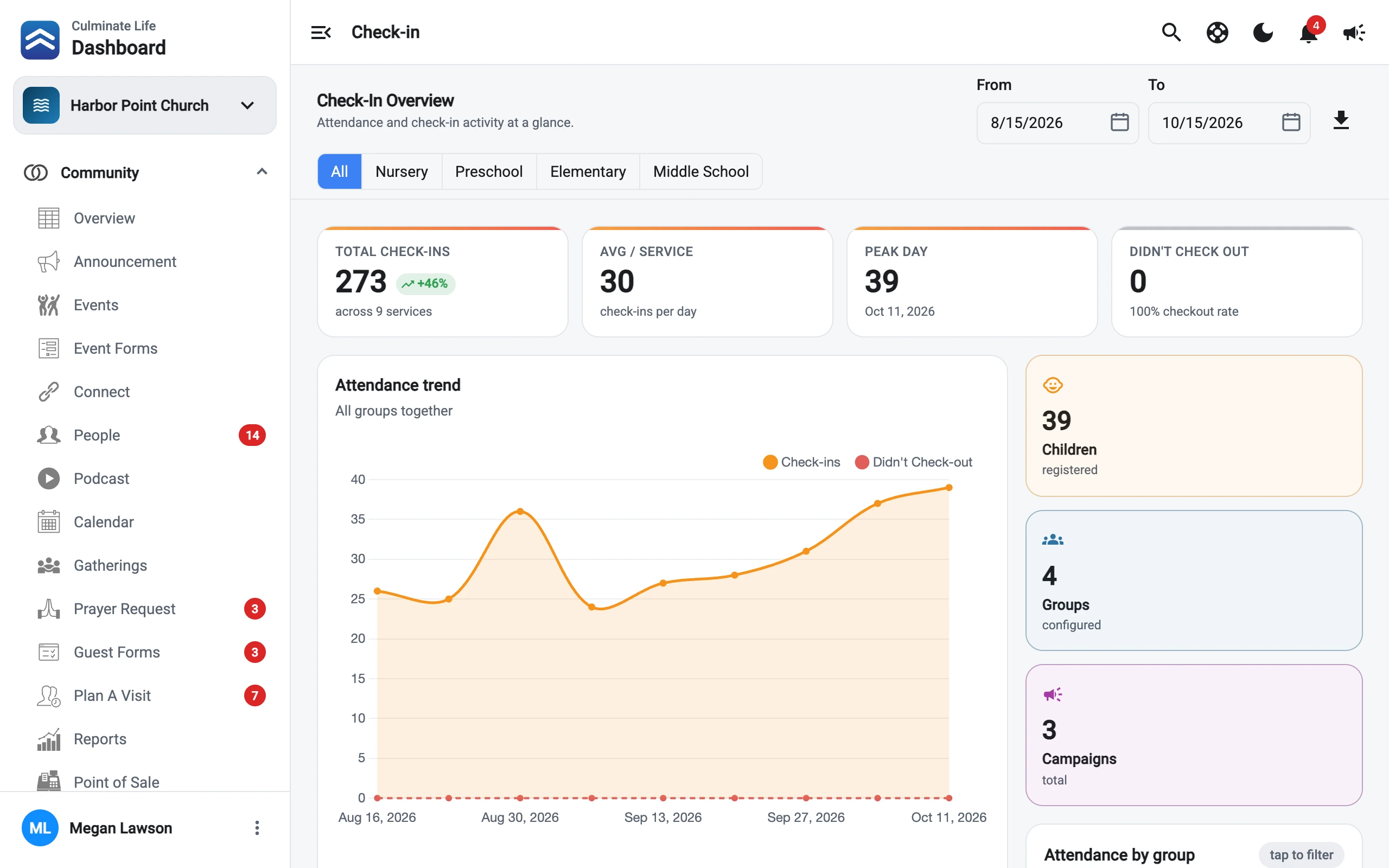Switch to the Nursery tab

click(x=401, y=171)
